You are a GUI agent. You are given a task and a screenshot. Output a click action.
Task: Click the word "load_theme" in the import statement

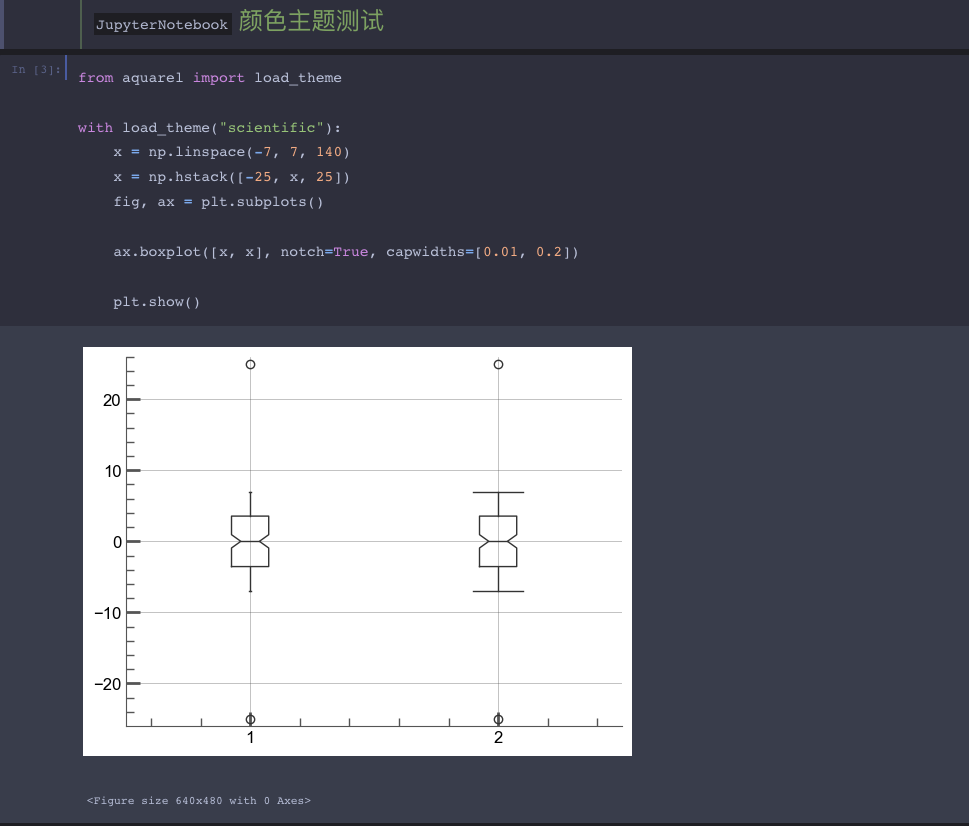click(297, 77)
